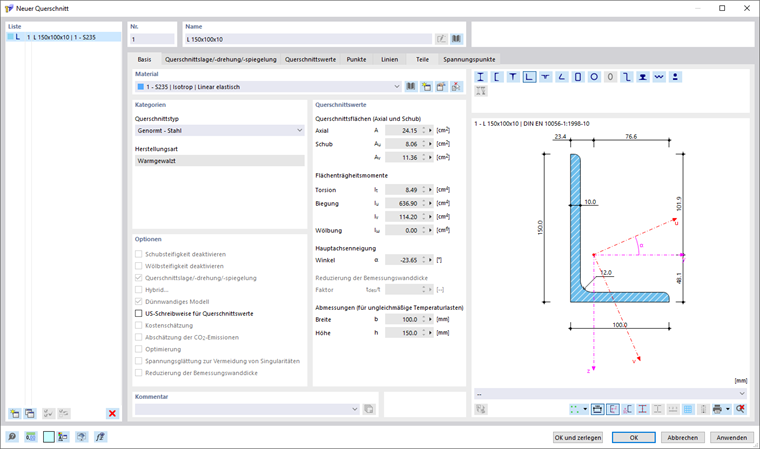
Task: Open the formula function icon at bottom left
Action: pos(100,437)
